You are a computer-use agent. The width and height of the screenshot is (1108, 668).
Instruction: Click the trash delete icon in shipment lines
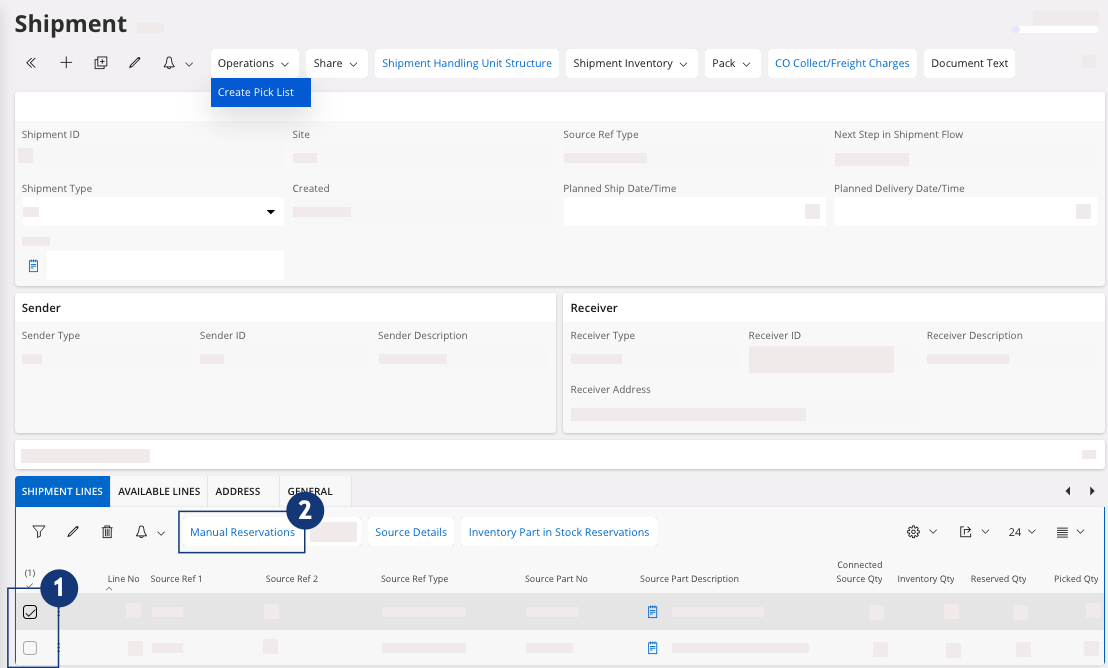tap(107, 532)
